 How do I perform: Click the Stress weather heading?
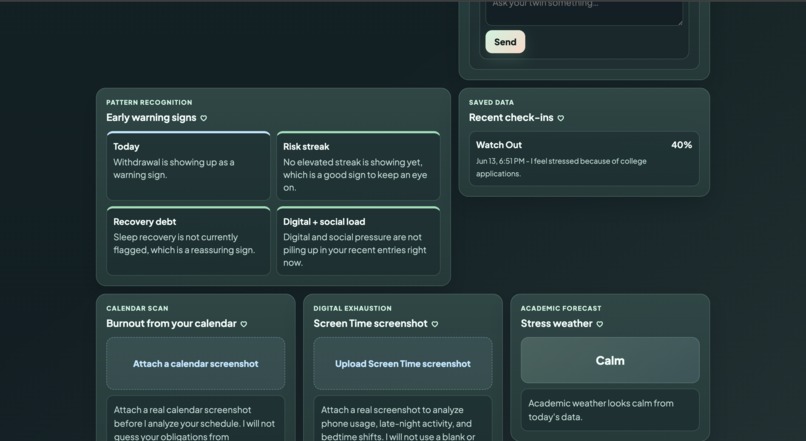click(x=557, y=324)
